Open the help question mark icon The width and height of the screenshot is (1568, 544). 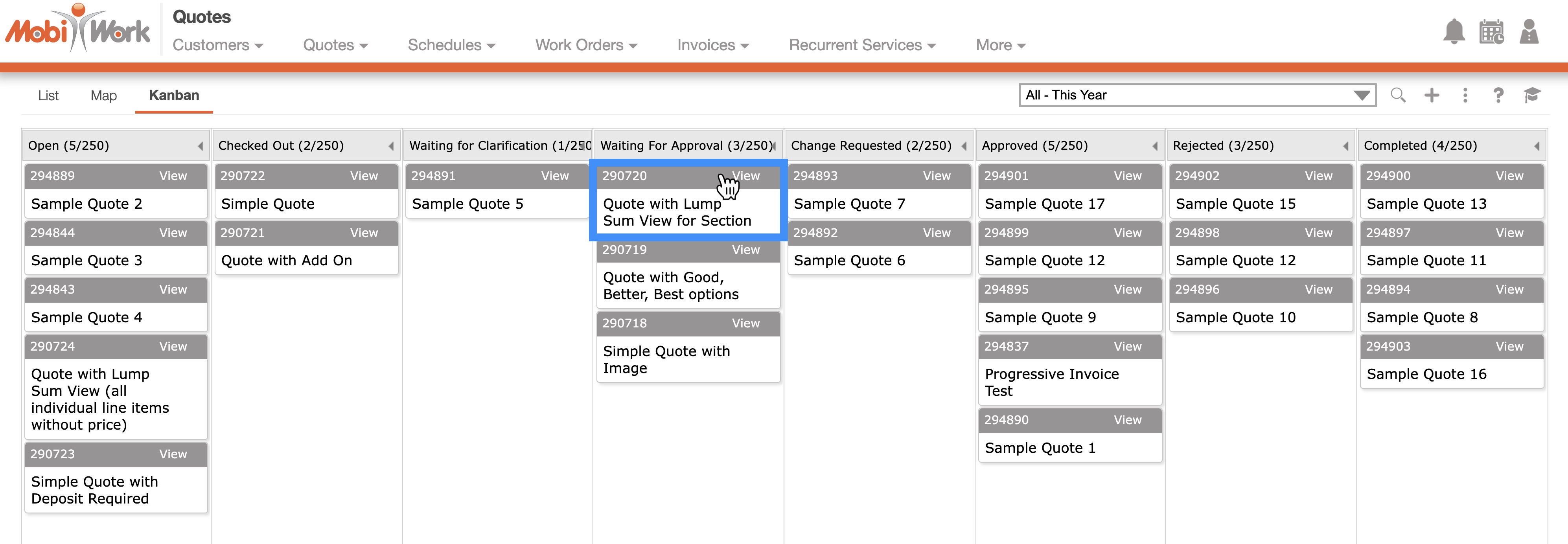[x=1498, y=95]
